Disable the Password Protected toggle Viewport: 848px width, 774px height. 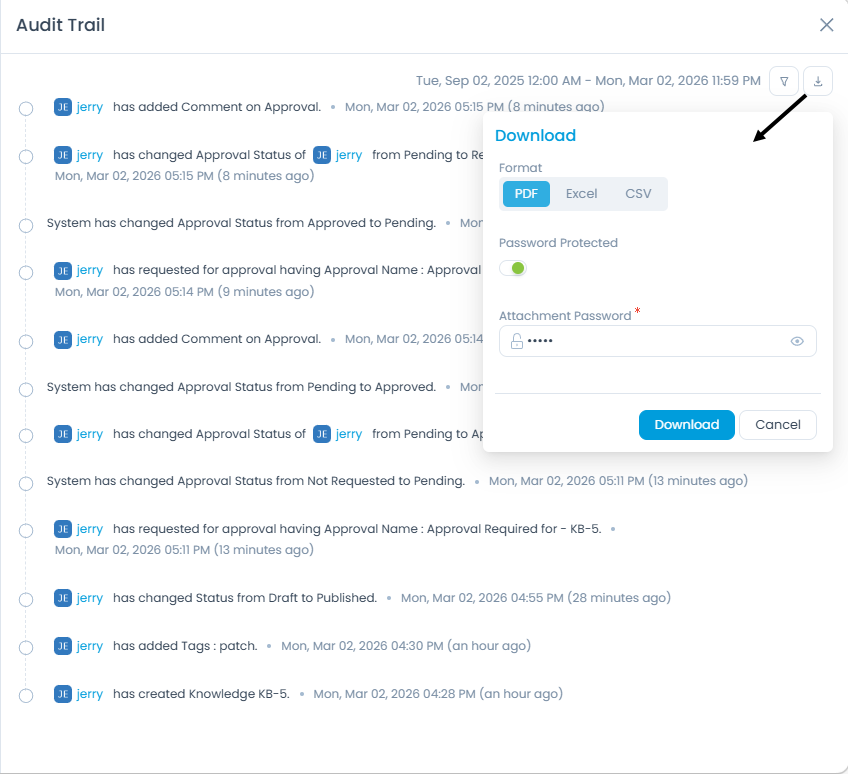tap(513, 268)
